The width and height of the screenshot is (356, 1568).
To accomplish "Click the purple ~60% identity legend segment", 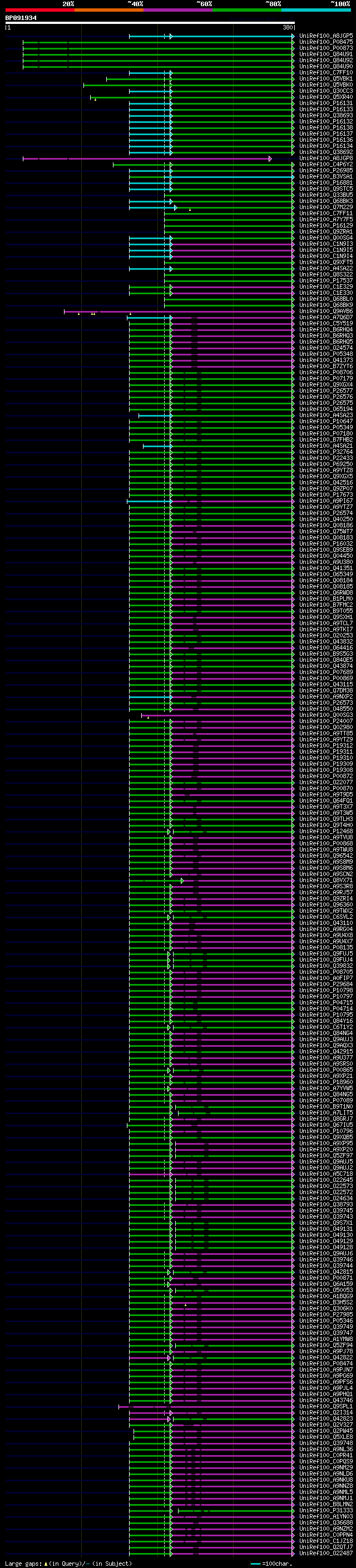I will click(x=177, y=10).
